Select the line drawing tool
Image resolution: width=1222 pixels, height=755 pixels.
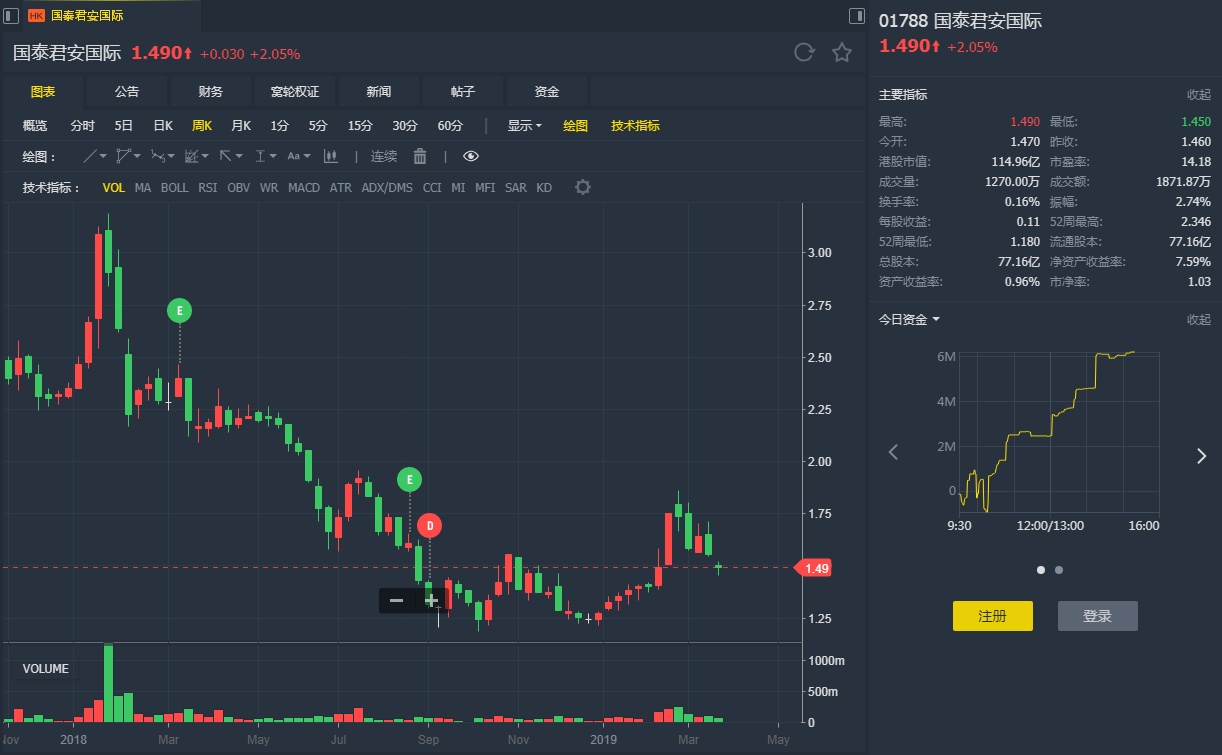tap(91, 156)
